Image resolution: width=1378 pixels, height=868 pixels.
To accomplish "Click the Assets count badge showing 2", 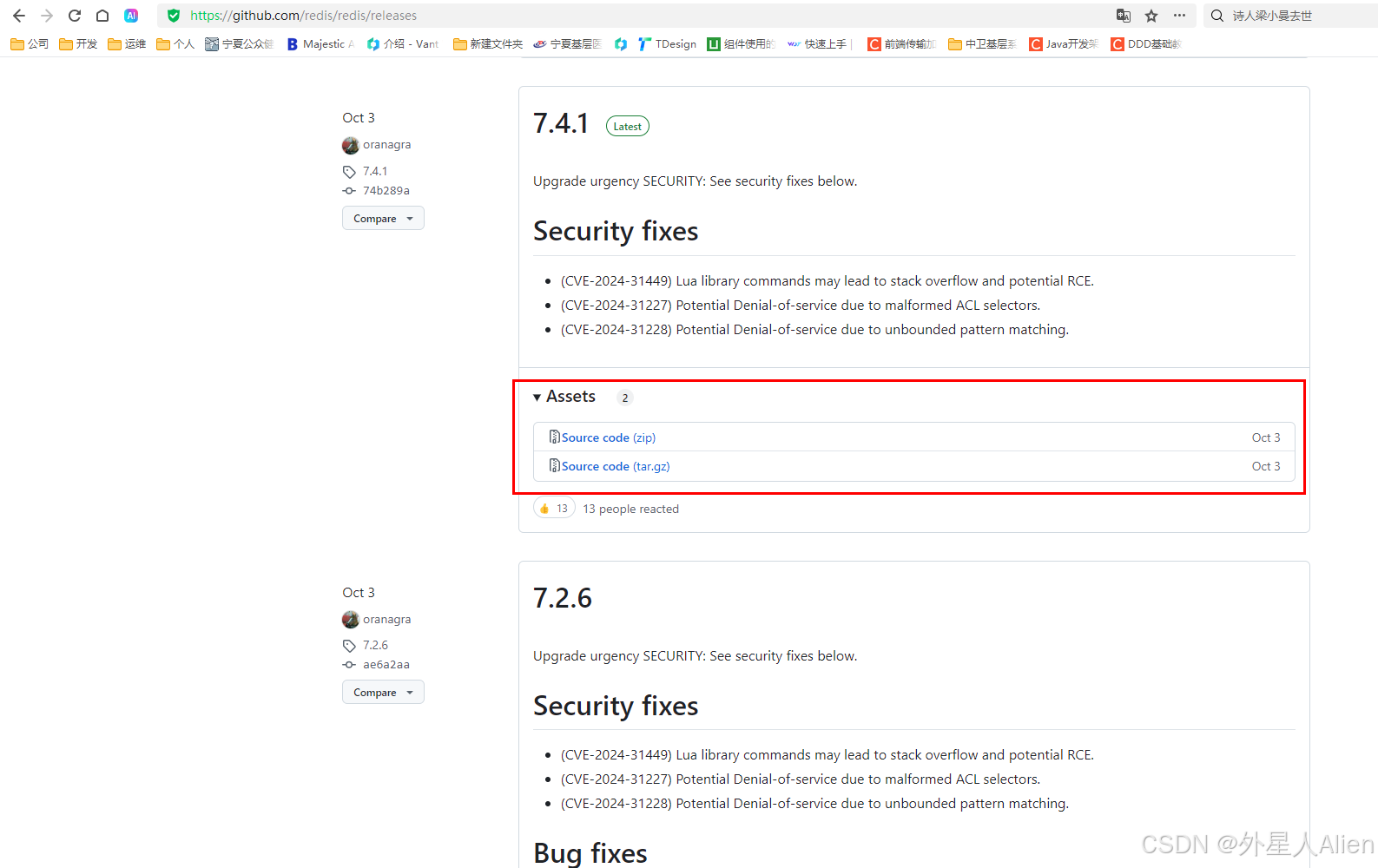I will (624, 398).
